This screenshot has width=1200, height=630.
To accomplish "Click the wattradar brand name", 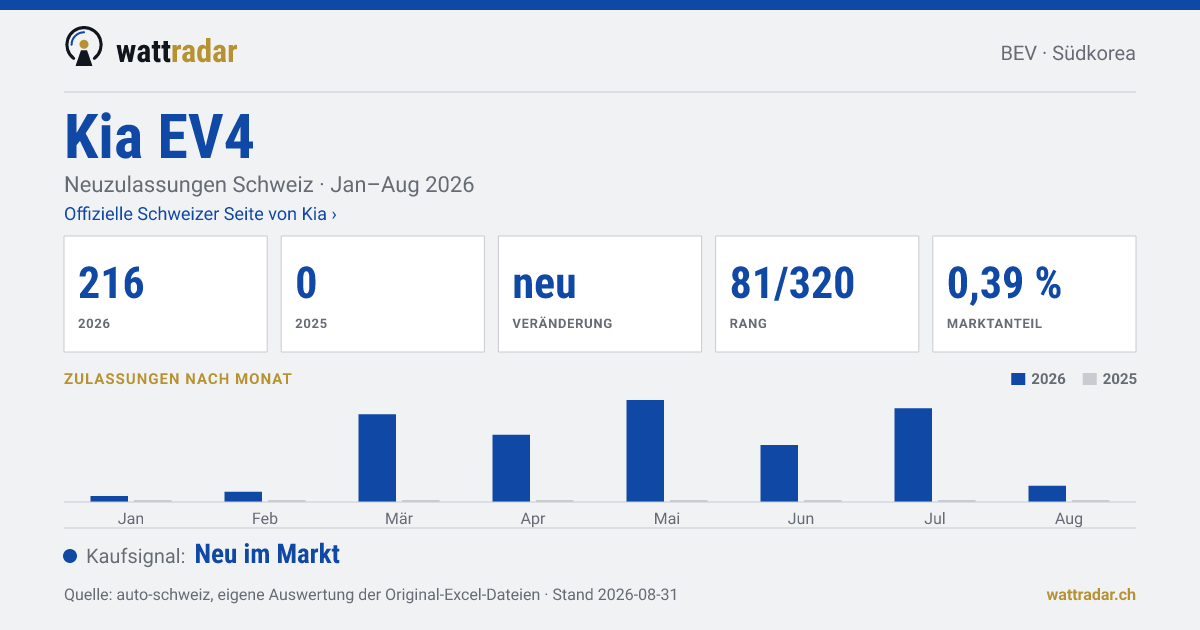I will pyautogui.click(x=177, y=51).
